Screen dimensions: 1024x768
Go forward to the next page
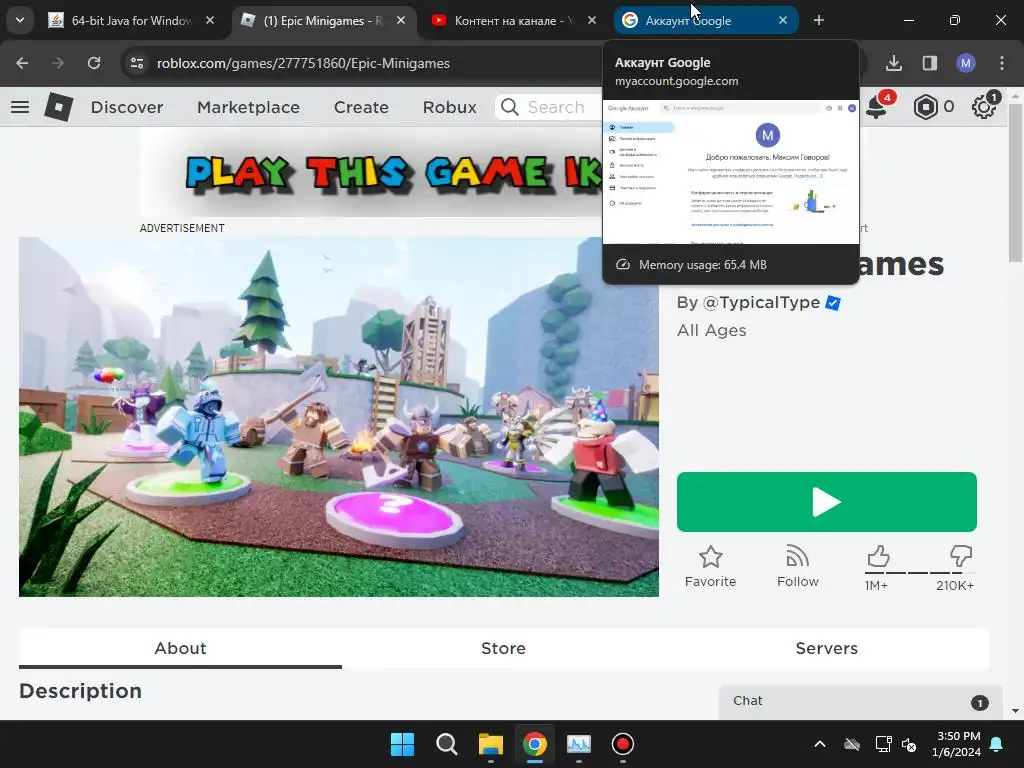click(58, 63)
